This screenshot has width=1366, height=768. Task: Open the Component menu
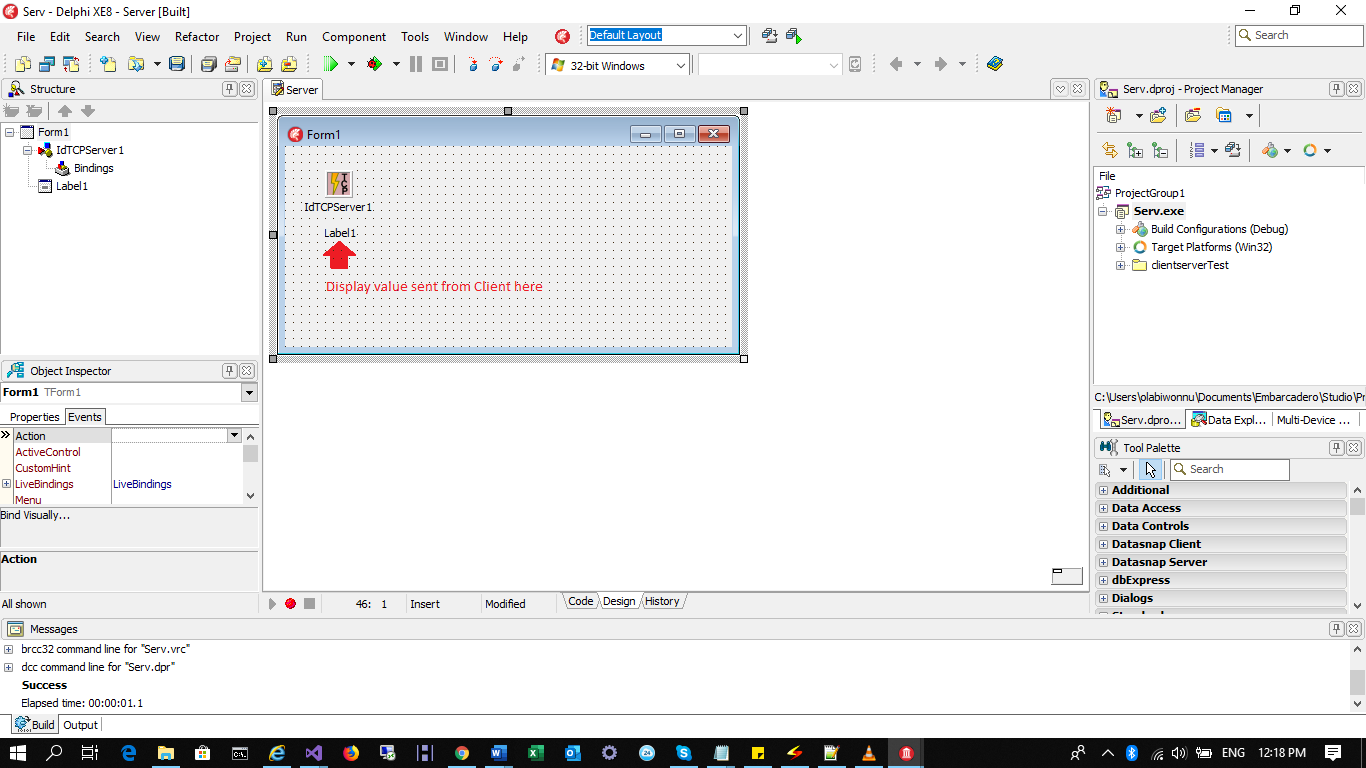(x=354, y=36)
